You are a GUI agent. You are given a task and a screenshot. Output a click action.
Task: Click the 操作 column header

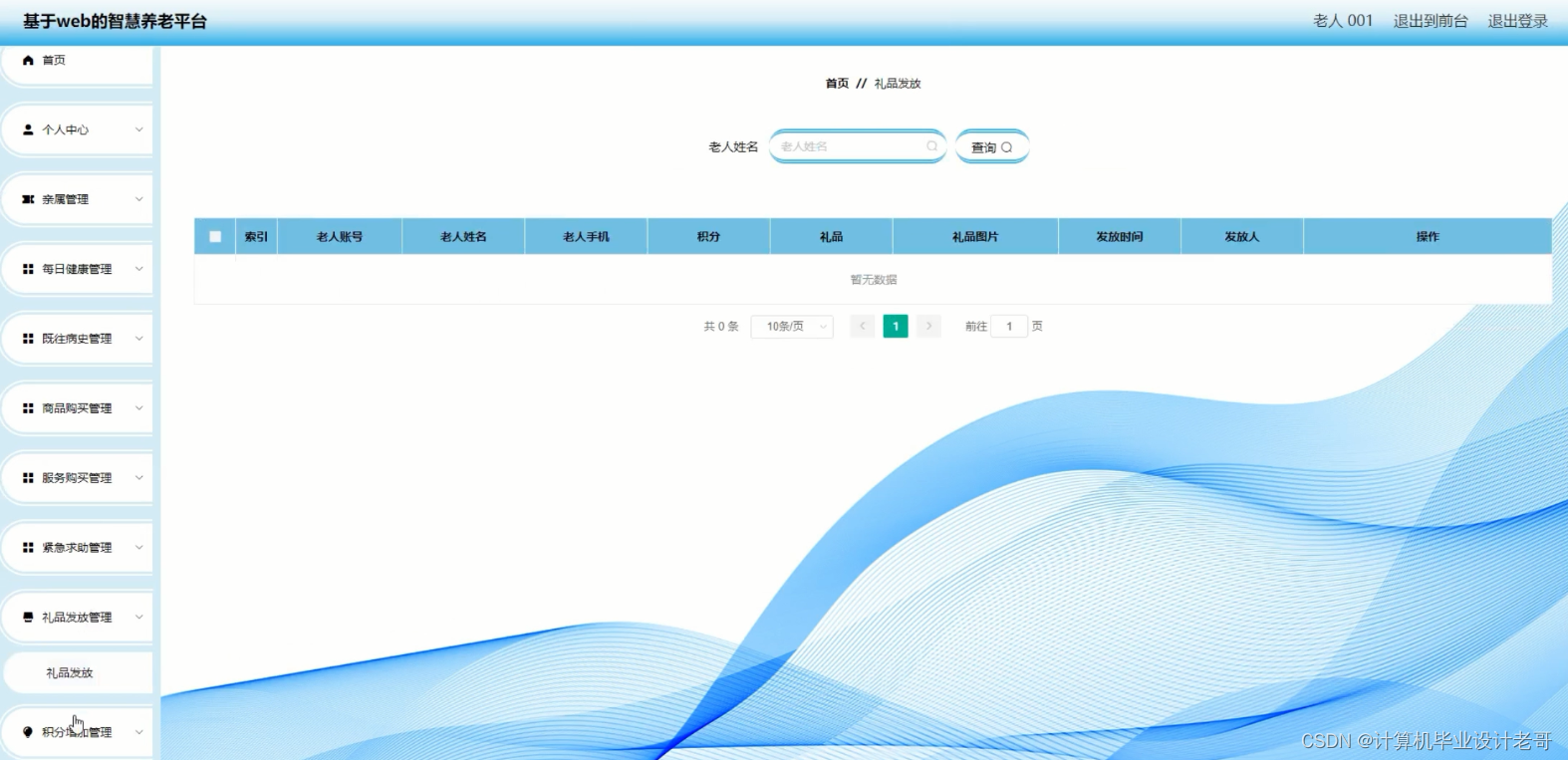pos(1428,236)
